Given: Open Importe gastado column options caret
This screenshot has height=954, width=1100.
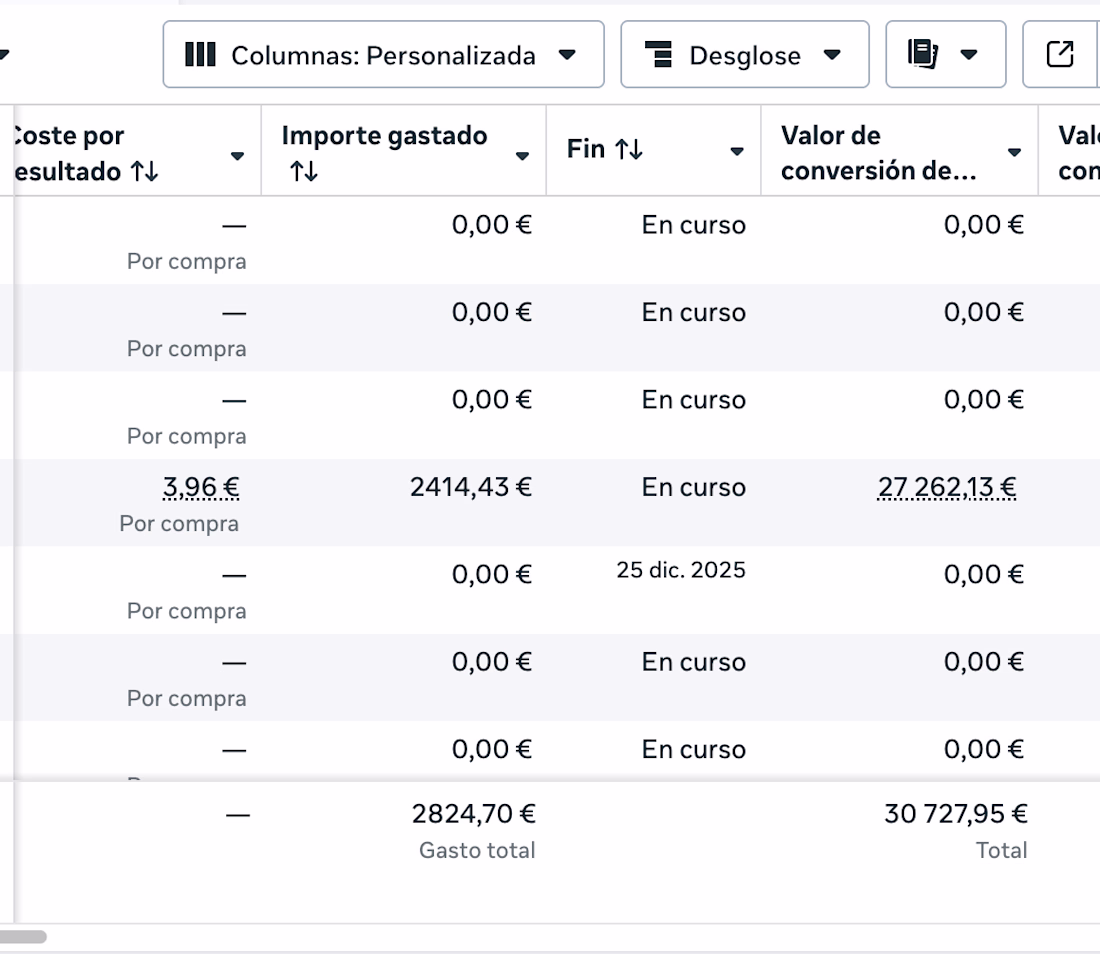Looking at the screenshot, I should click(522, 155).
